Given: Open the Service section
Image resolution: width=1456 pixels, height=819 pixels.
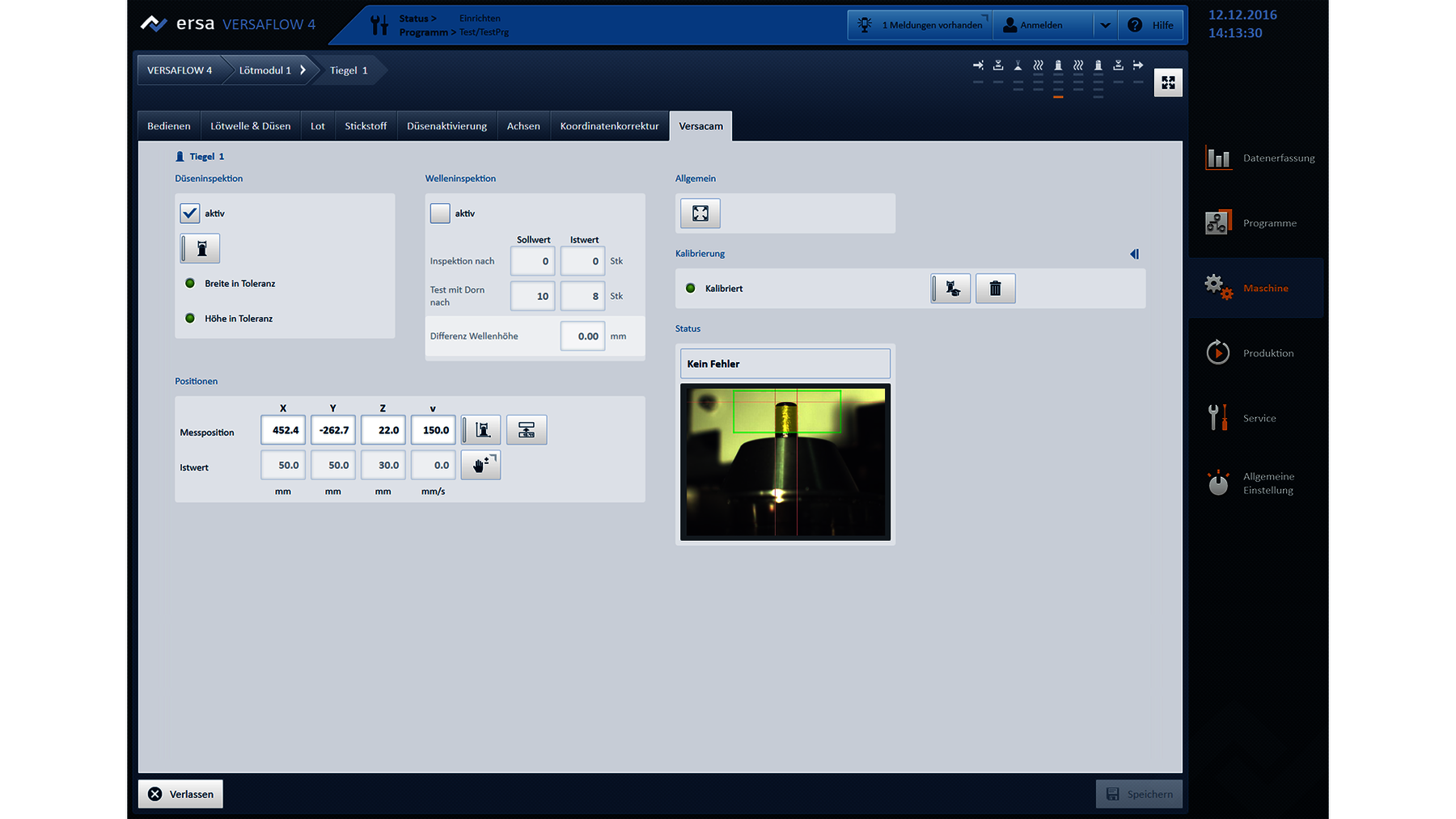Looking at the screenshot, I should tap(1258, 418).
